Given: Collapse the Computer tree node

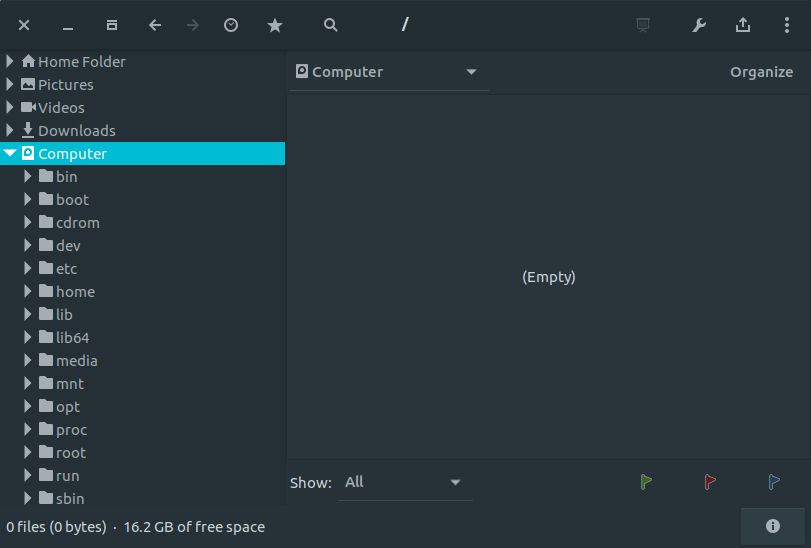Looking at the screenshot, I should click(10, 153).
